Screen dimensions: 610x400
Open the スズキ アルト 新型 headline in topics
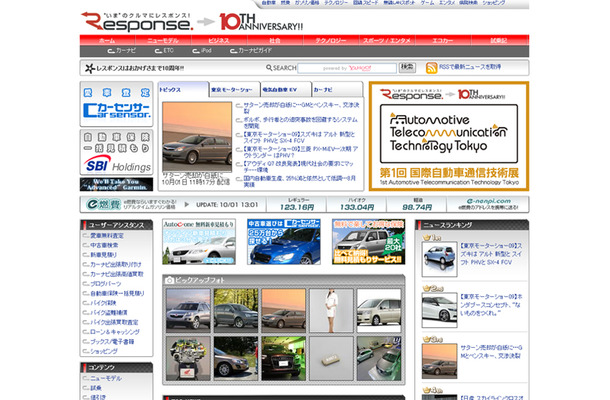[x=299, y=137]
